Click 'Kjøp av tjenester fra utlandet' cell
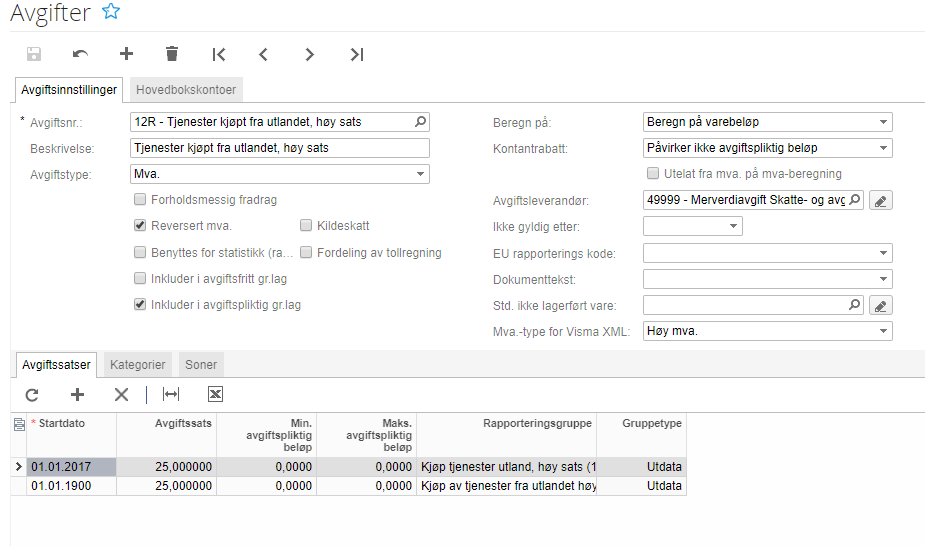The image size is (925, 546). tap(507, 486)
